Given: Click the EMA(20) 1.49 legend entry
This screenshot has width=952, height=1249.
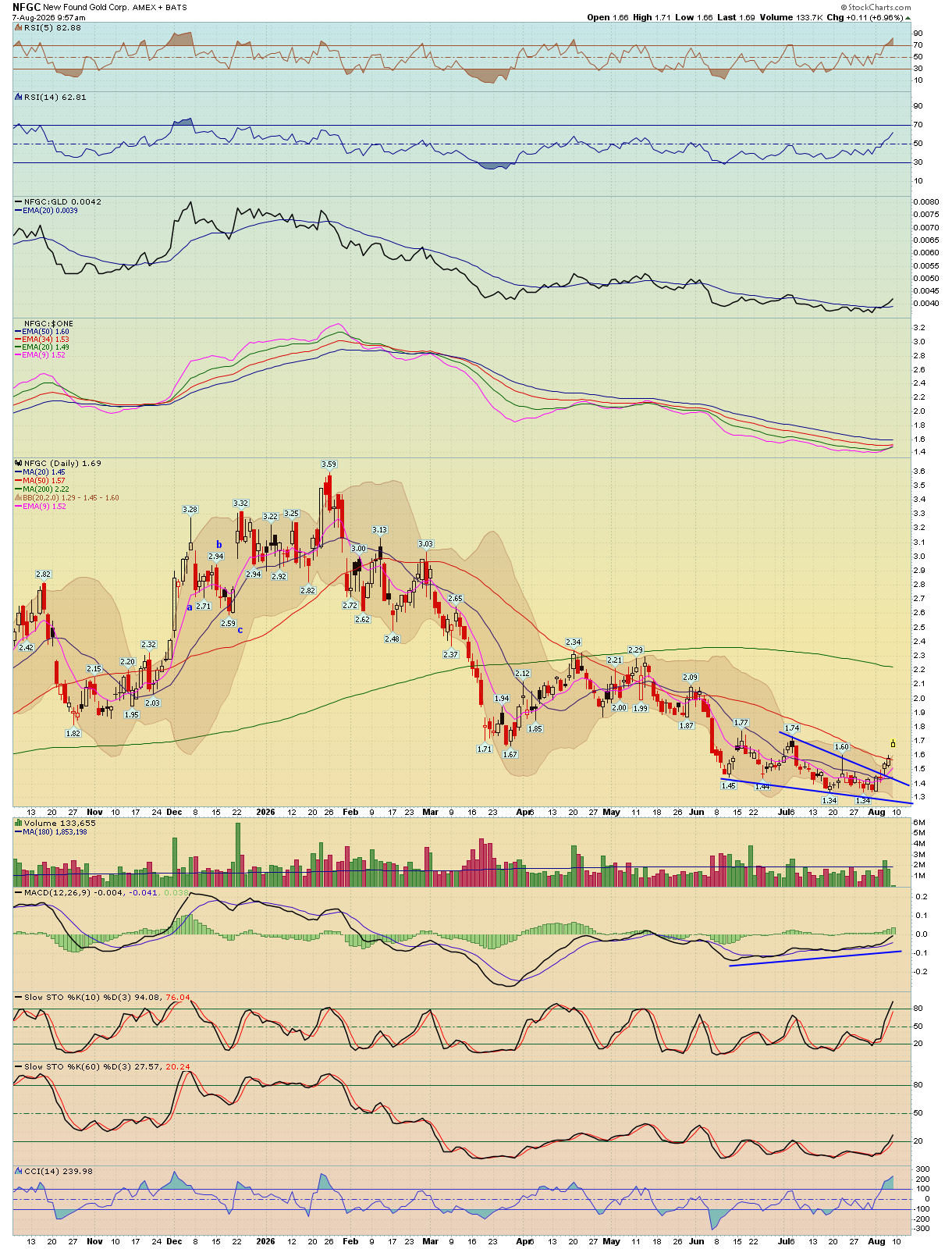Looking at the screenshot, I should point(45,347).
